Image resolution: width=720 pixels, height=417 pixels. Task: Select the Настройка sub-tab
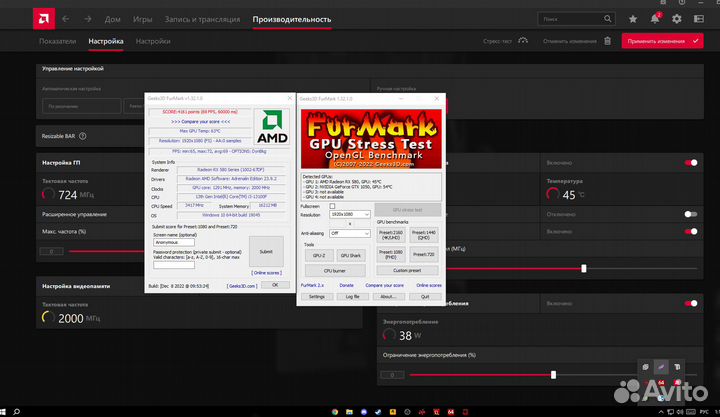coord(106,41)
